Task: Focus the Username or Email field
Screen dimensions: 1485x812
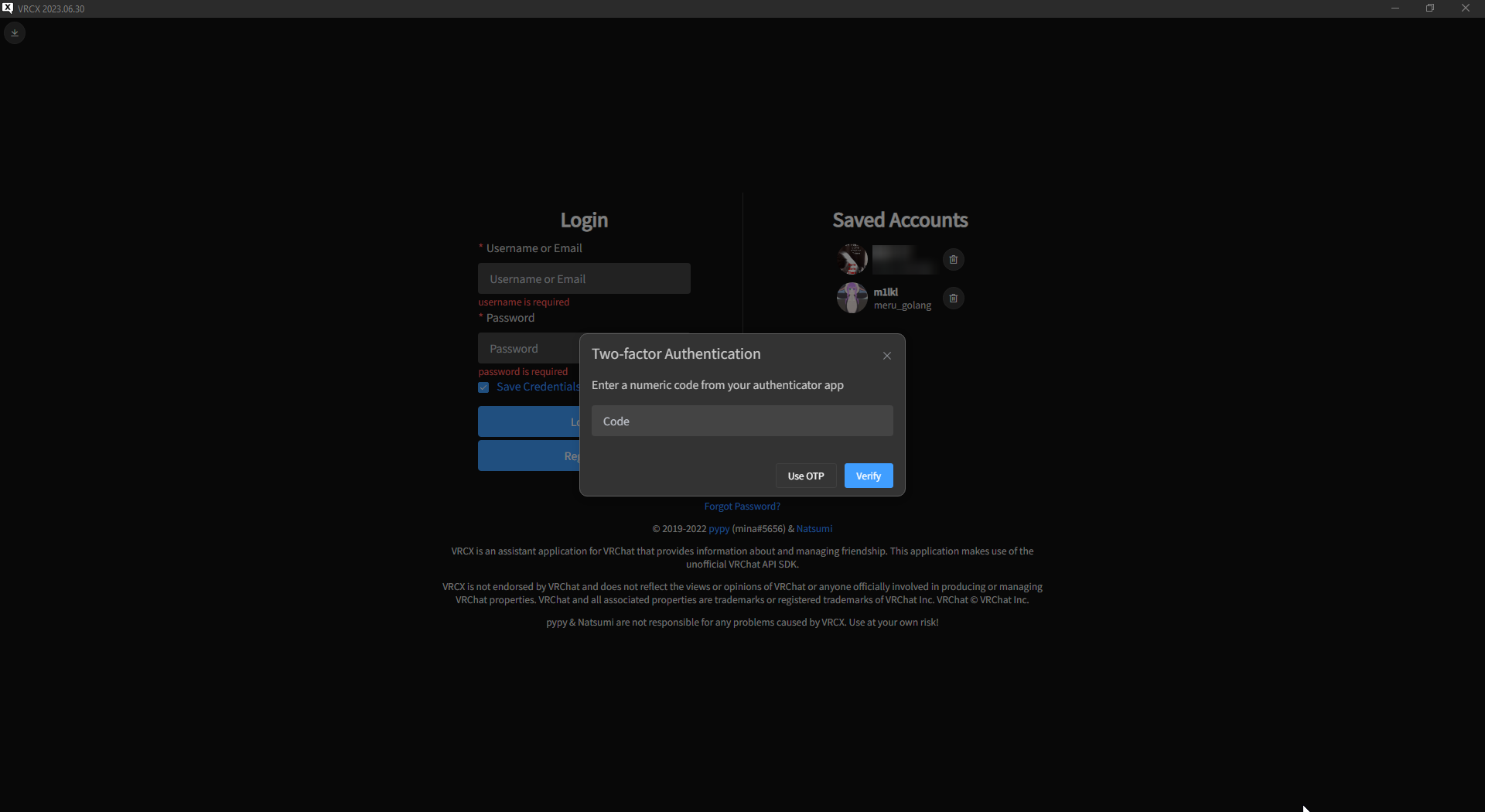Action: pyautogui.click(x=585, y=278)
